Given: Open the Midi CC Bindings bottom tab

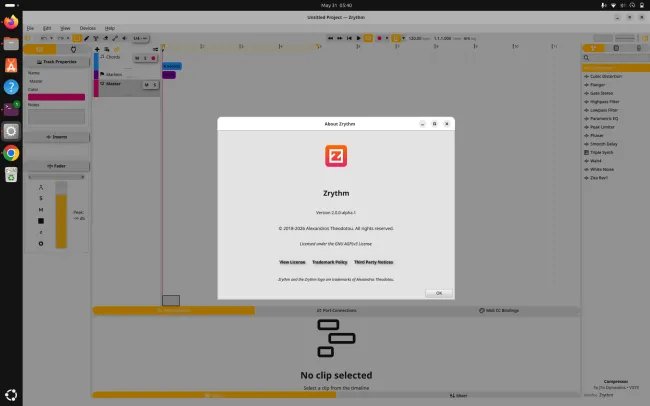Looking at the screenshot, I should 499,310.
